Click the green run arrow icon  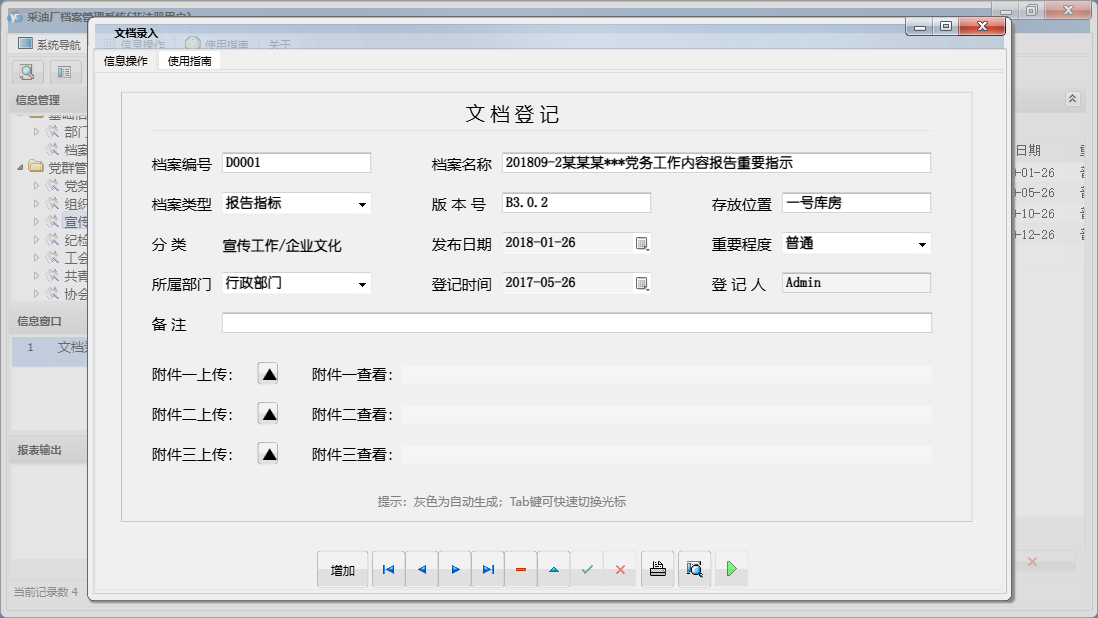point(731,569)
